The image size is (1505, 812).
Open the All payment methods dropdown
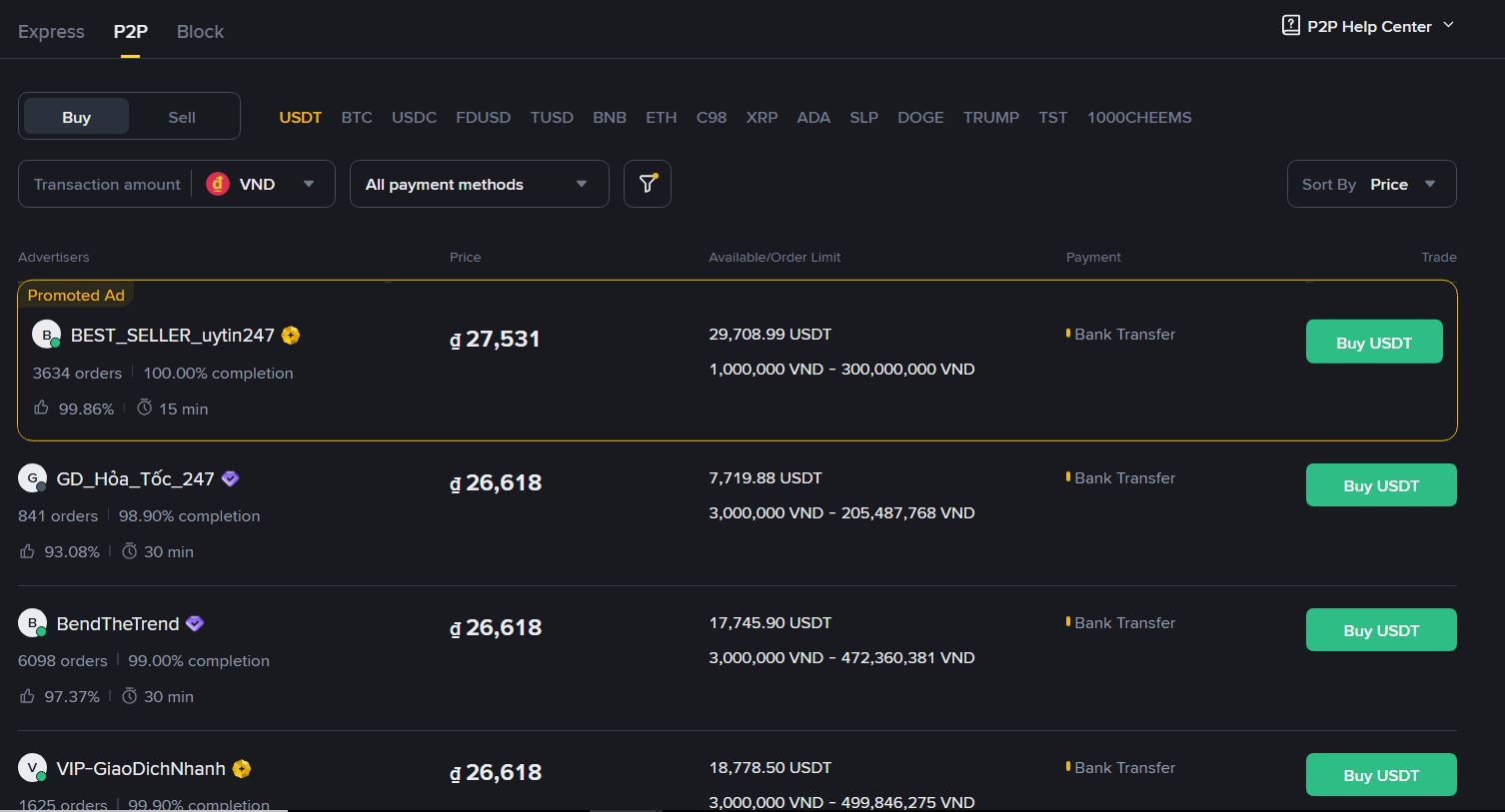click(x=479, y=184)
